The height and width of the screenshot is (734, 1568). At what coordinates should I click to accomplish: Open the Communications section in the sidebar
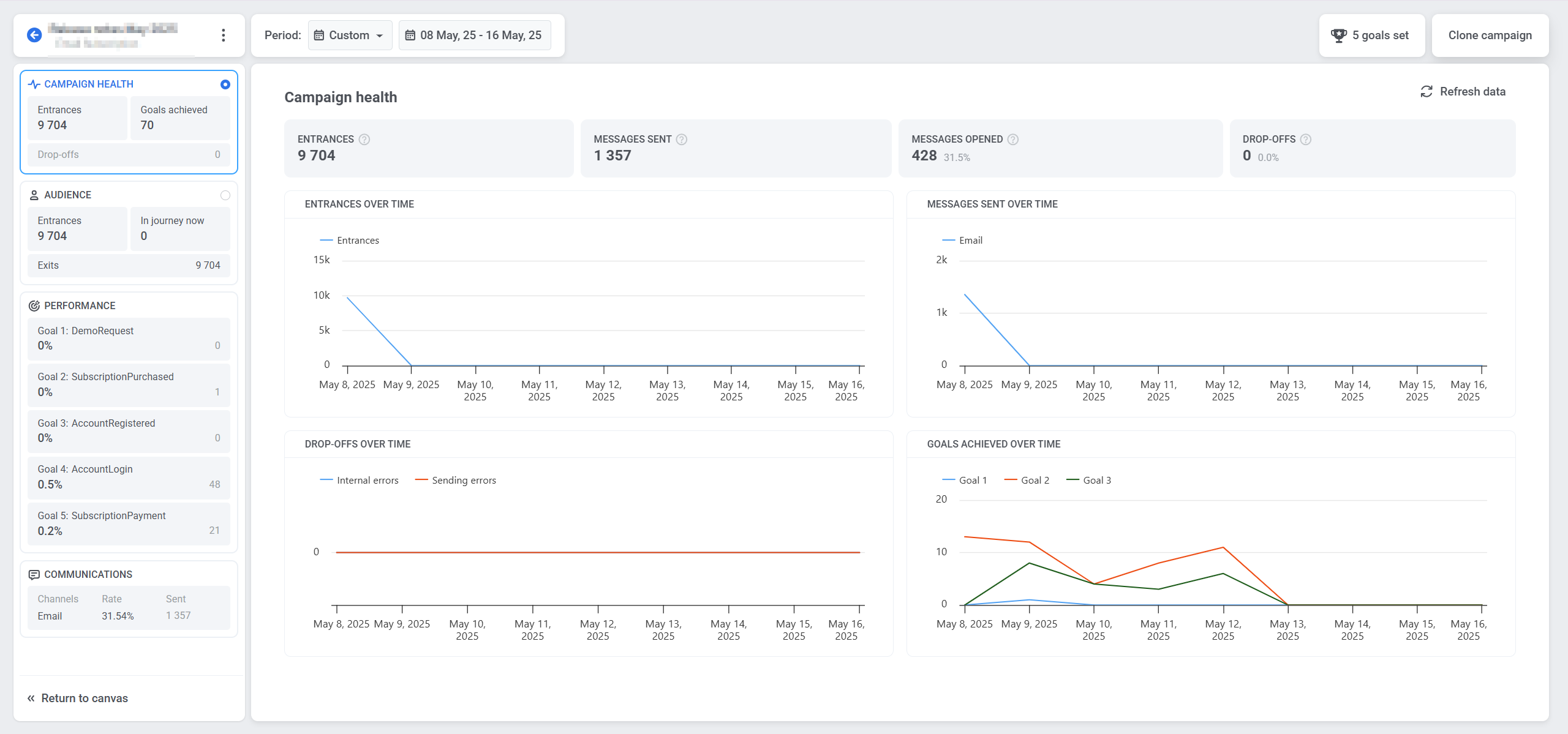[88, 574]
